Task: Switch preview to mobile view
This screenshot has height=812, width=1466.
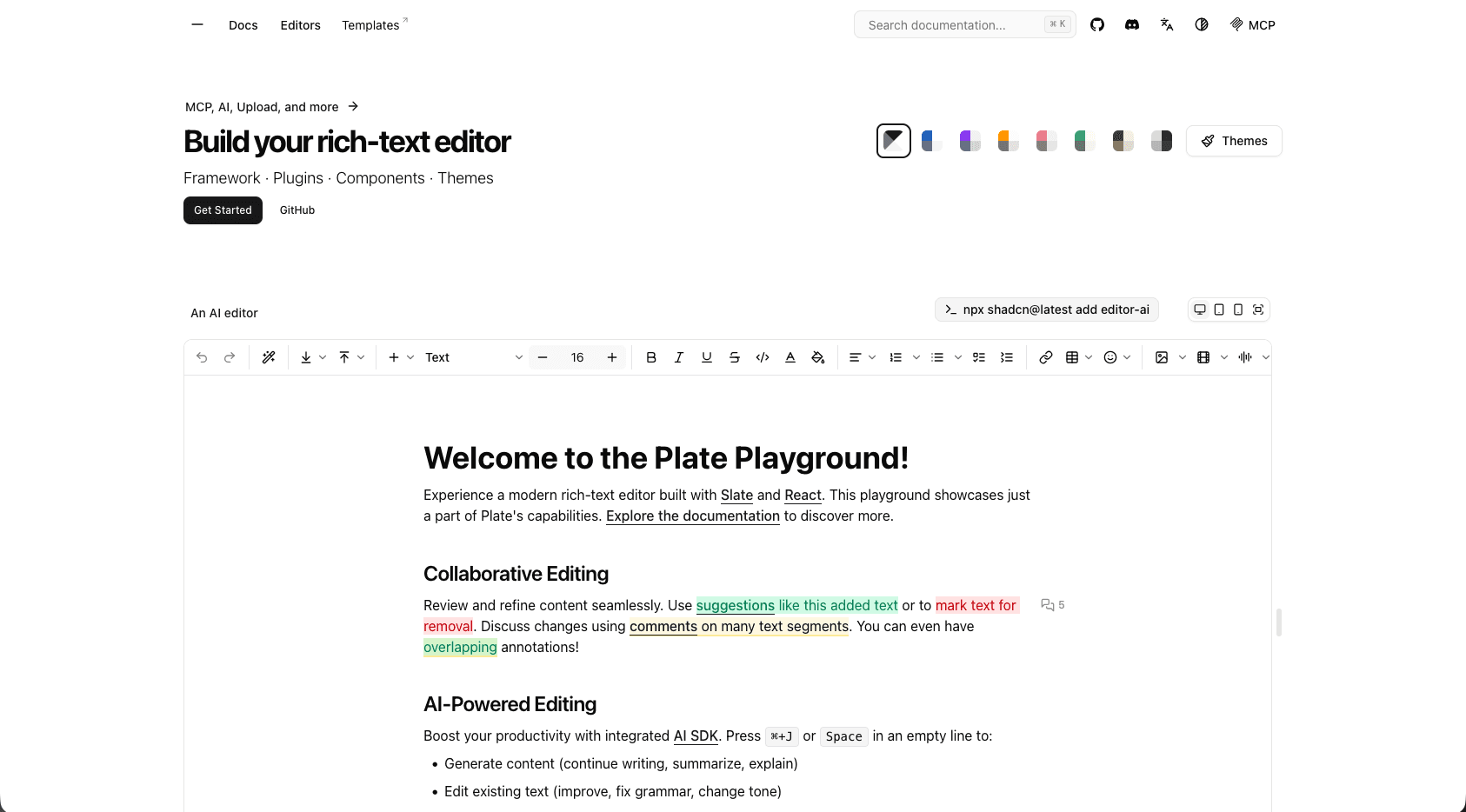Action: 1238,309
